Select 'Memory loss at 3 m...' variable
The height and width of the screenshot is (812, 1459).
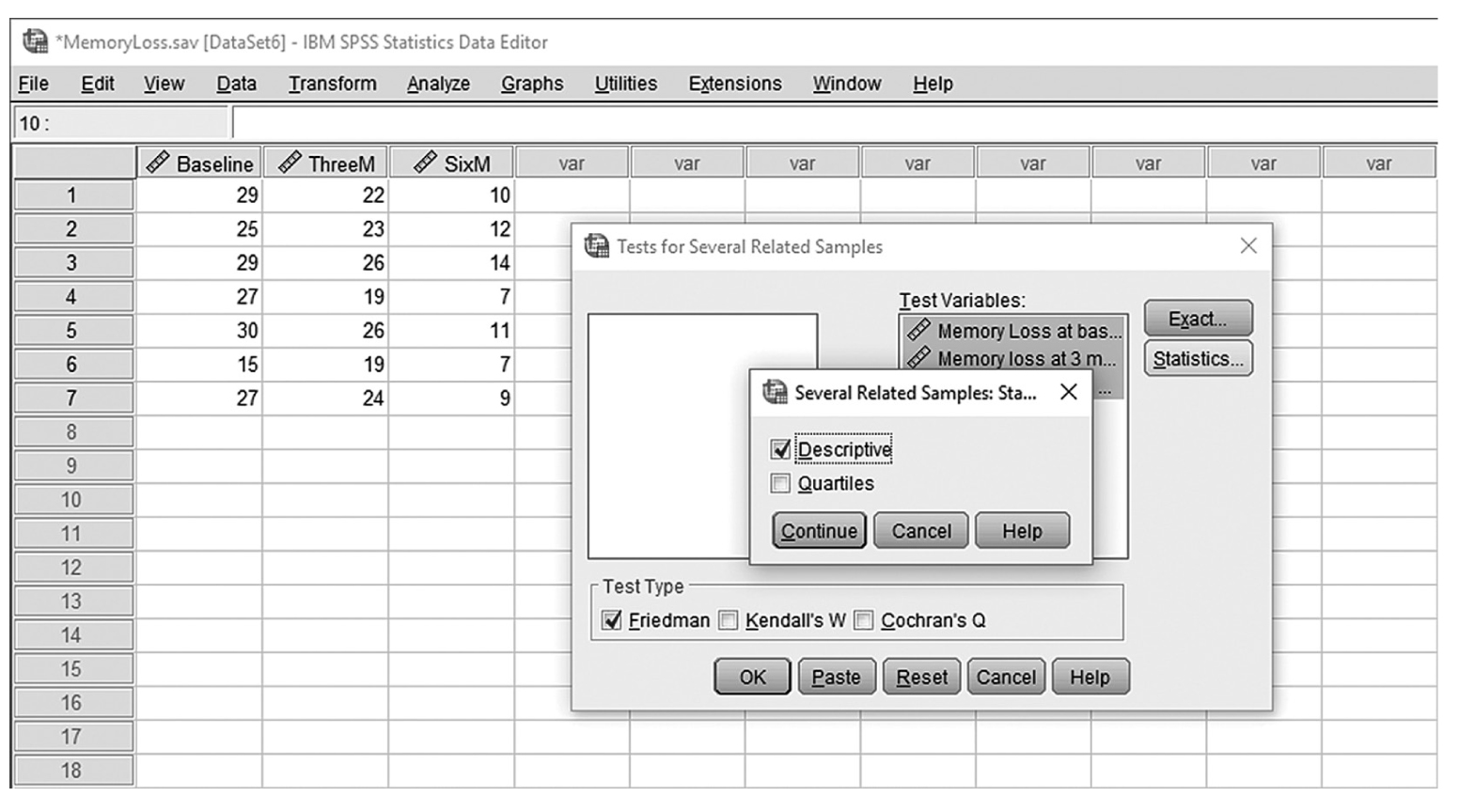point(1013,358)
